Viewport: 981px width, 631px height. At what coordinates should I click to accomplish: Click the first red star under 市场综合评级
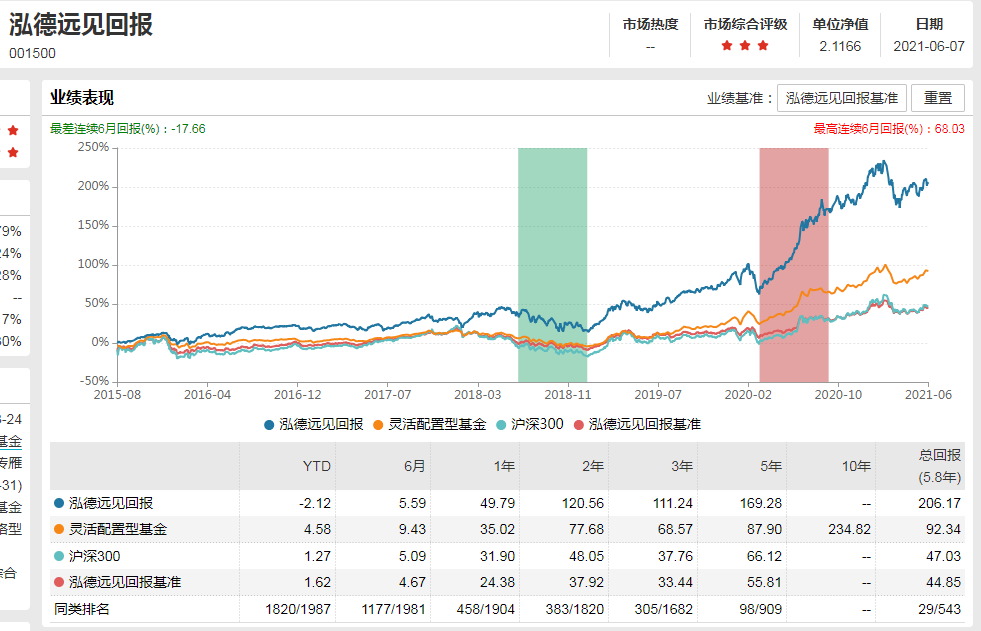[726, 46]
